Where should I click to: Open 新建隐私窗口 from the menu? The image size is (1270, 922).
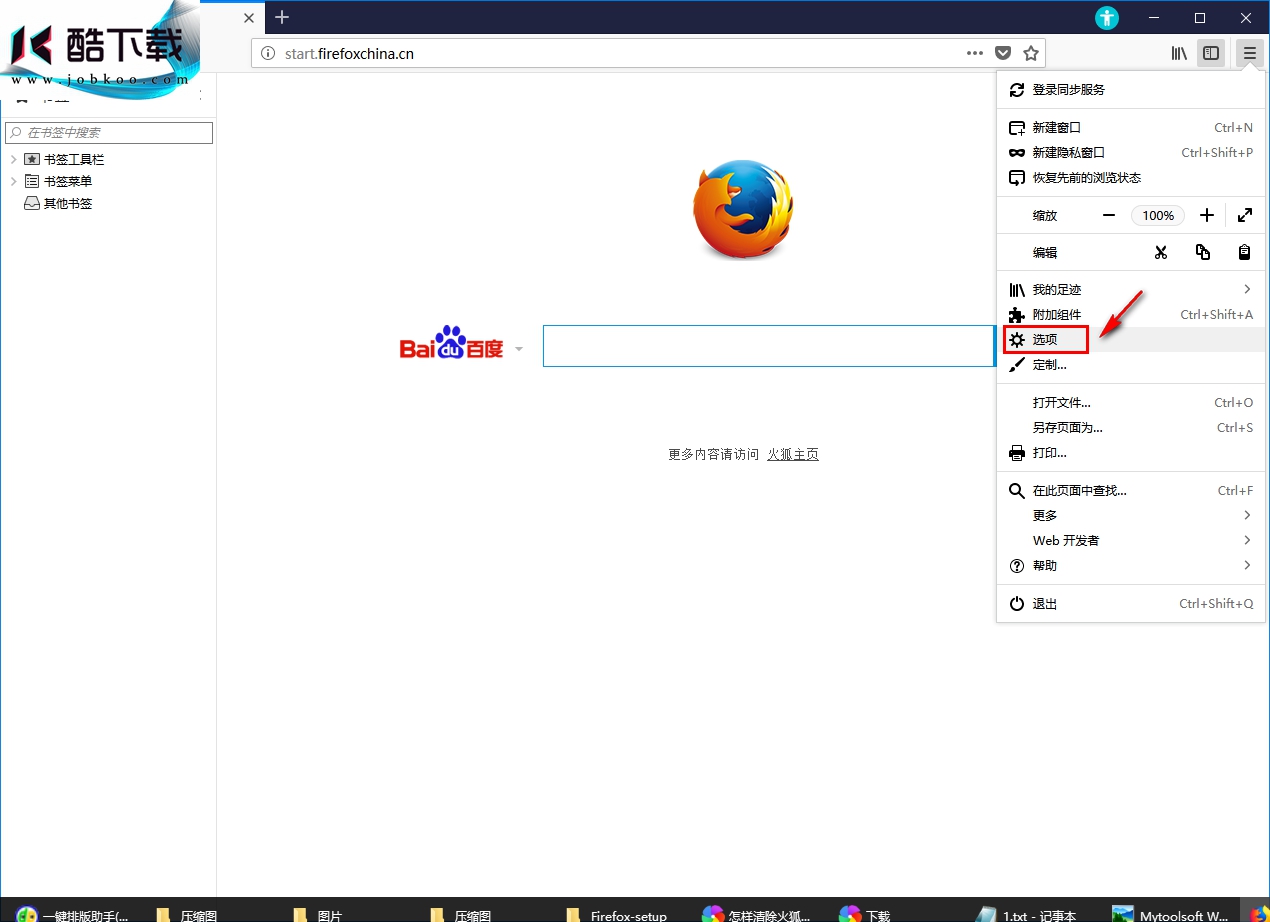[x=1131, y=153]
